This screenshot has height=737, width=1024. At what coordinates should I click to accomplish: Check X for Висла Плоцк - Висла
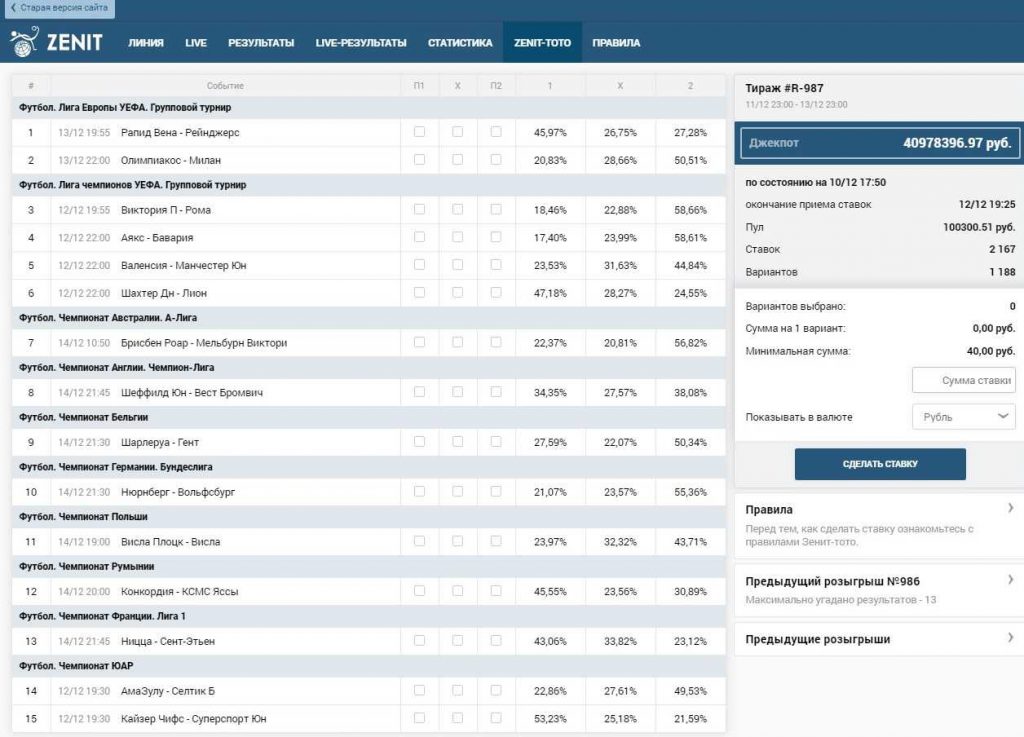(x=458, y=541)
